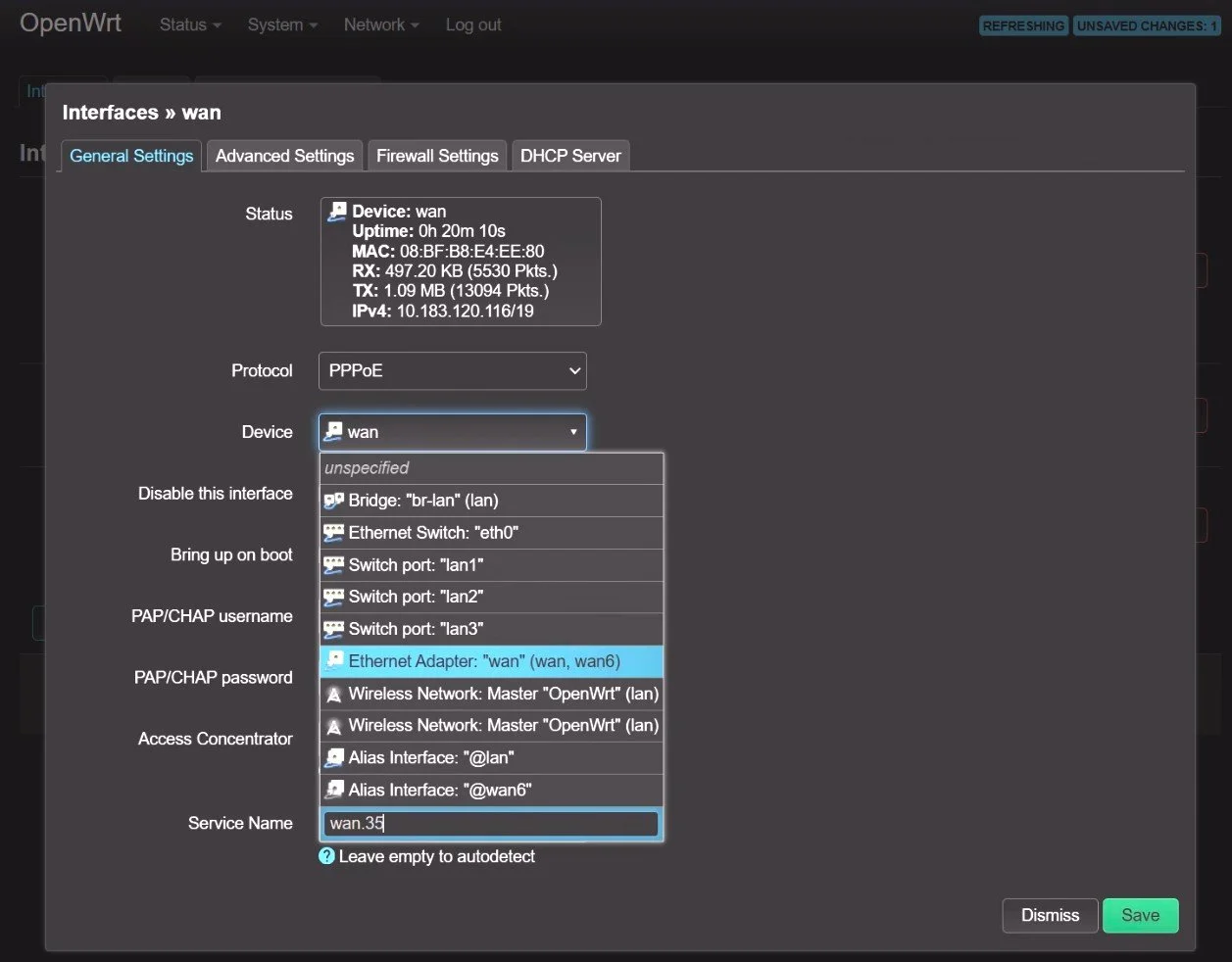Click the Refreshing indicator badge
This screenshot has width=1232, height=962.
(x=1023, y=25)
